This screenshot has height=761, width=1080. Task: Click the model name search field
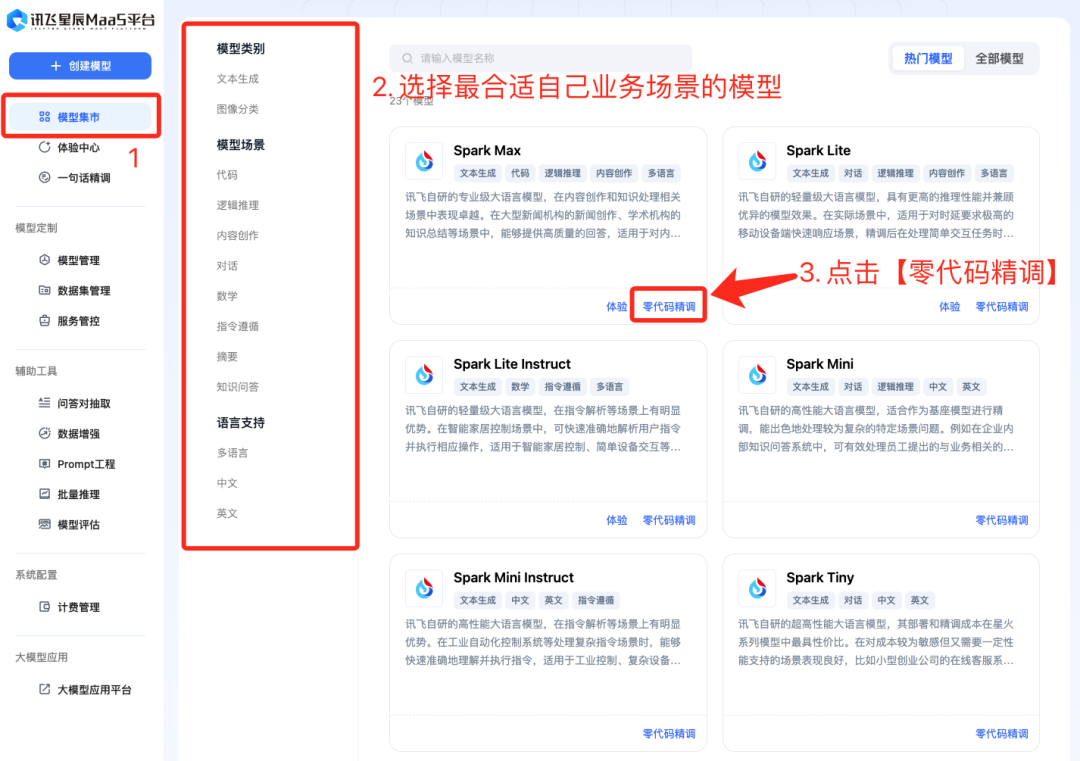coord(541,59)
